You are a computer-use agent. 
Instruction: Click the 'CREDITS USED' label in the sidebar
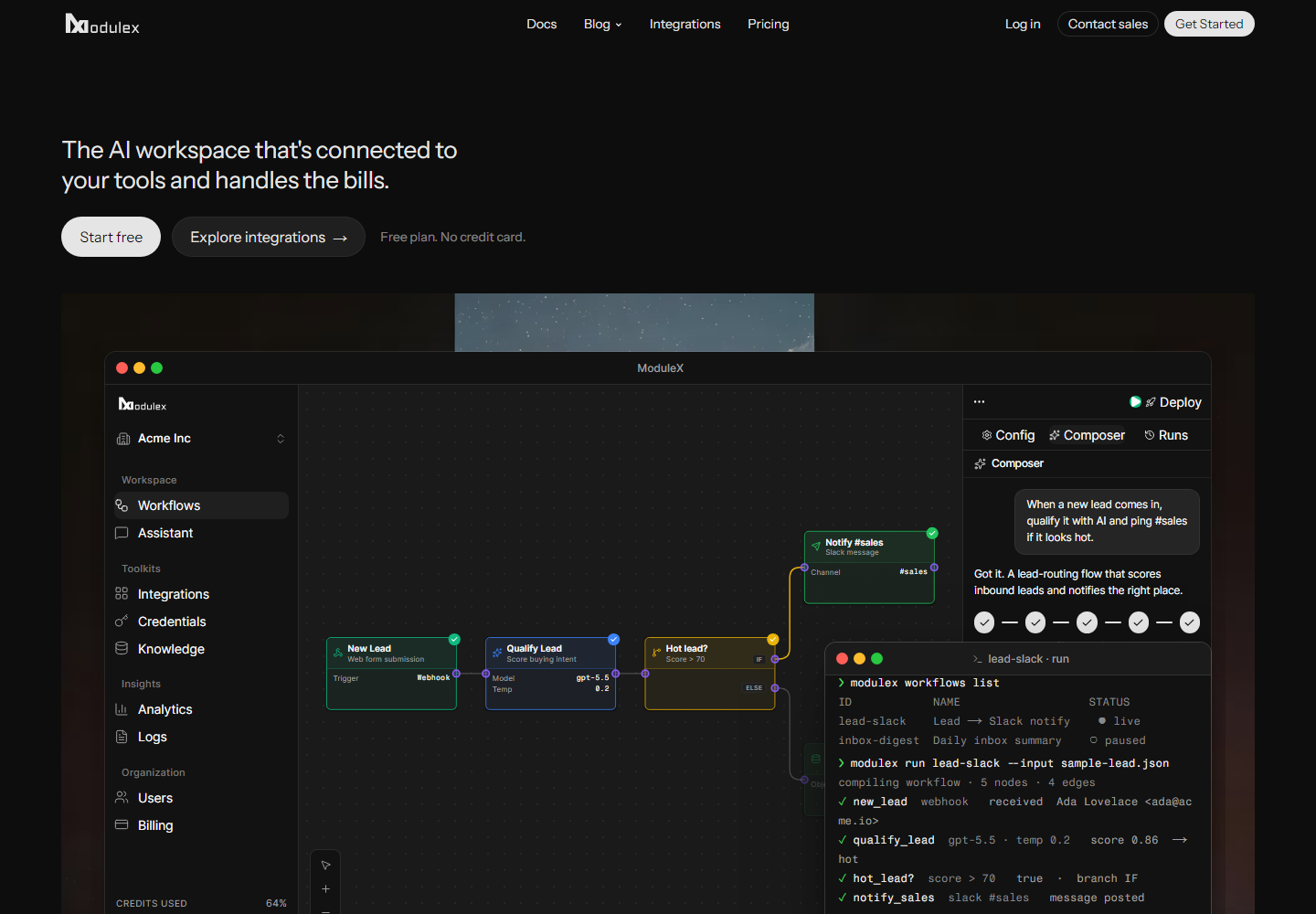152,903
